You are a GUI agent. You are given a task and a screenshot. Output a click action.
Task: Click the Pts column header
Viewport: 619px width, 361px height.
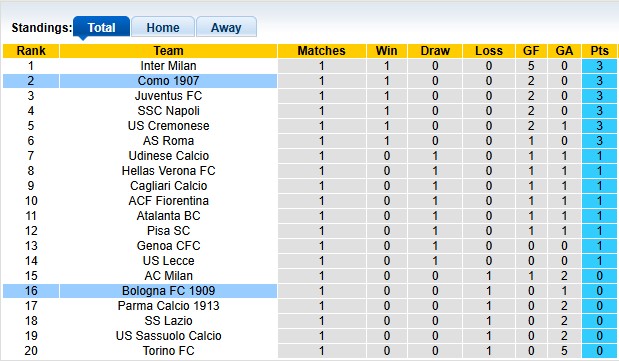pos(599,51)
